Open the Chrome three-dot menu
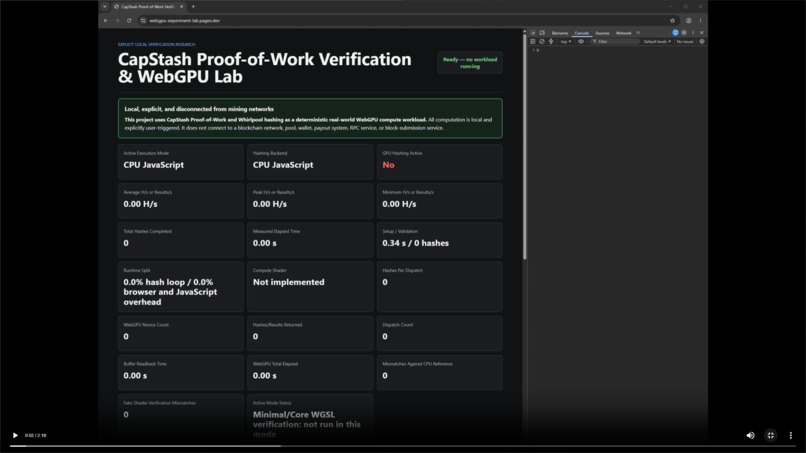Viewport: 806px width, 453px height. click(x=700, y=21)
